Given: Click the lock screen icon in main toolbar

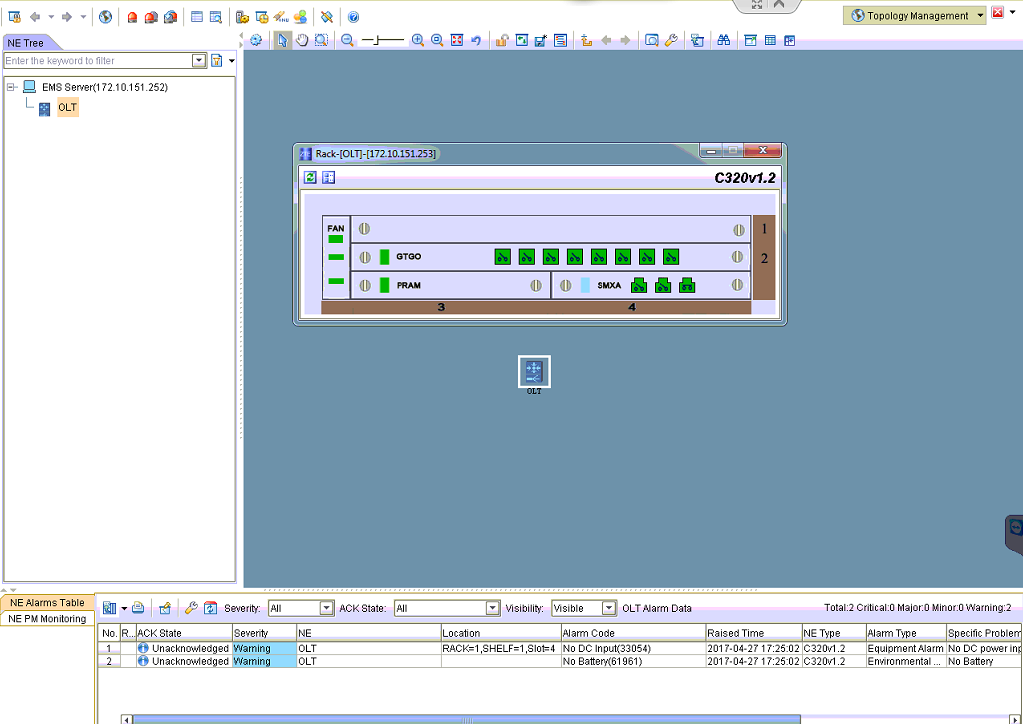Looking at the screenshot, I should (x=14, y=17).
